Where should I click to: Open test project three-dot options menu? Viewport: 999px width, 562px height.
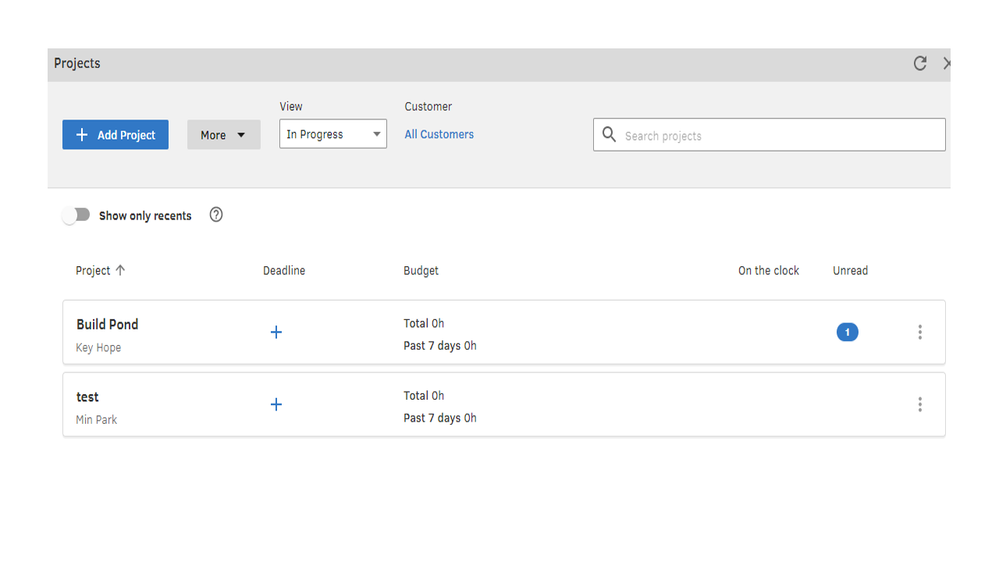920,405
